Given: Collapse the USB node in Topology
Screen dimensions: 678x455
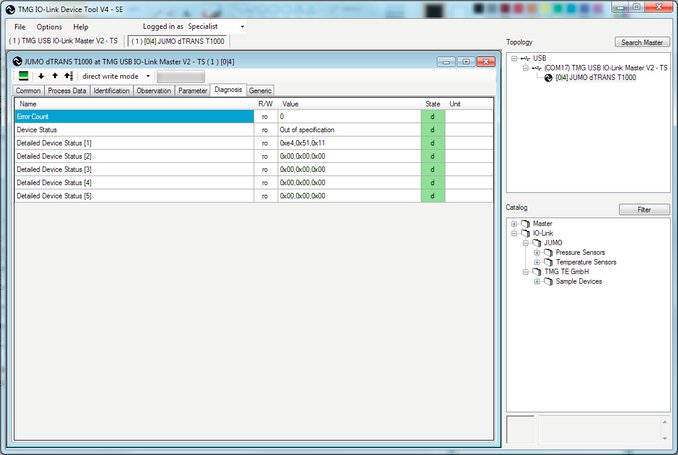Looking at the screenshot, I should pos(514,58).
